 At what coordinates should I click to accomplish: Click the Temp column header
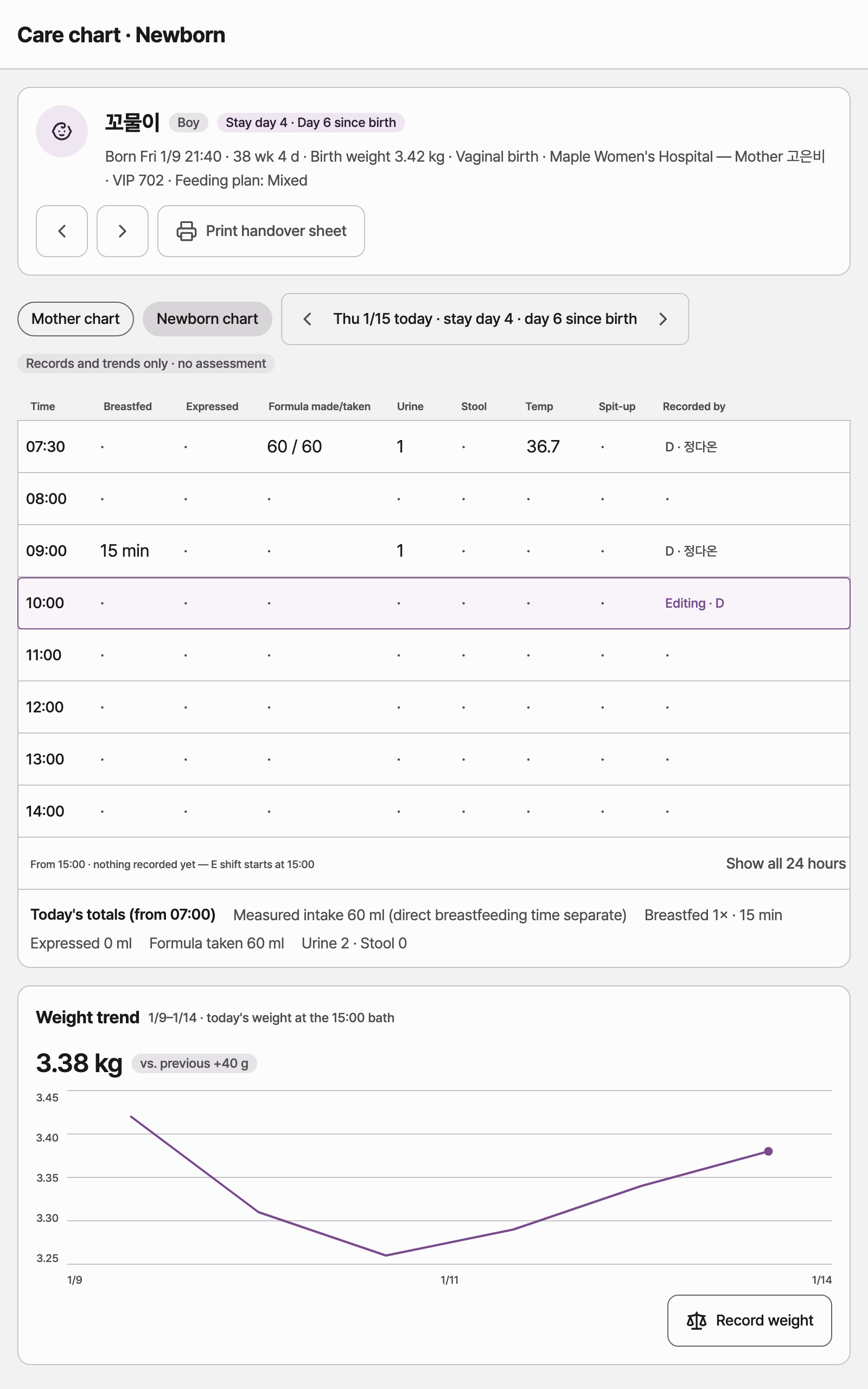point(539,406)
